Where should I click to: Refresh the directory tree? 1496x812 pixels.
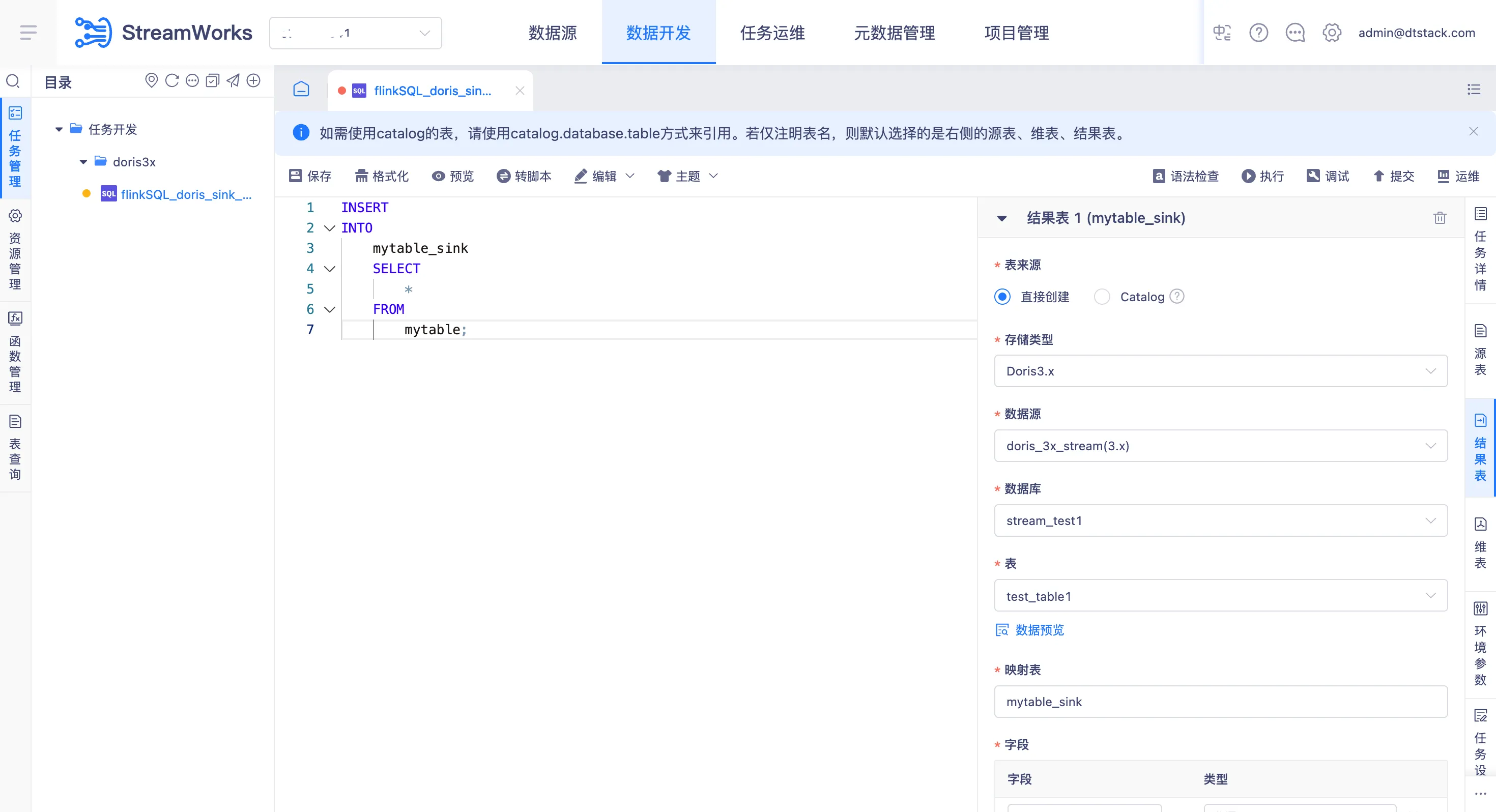coord(172,81)
